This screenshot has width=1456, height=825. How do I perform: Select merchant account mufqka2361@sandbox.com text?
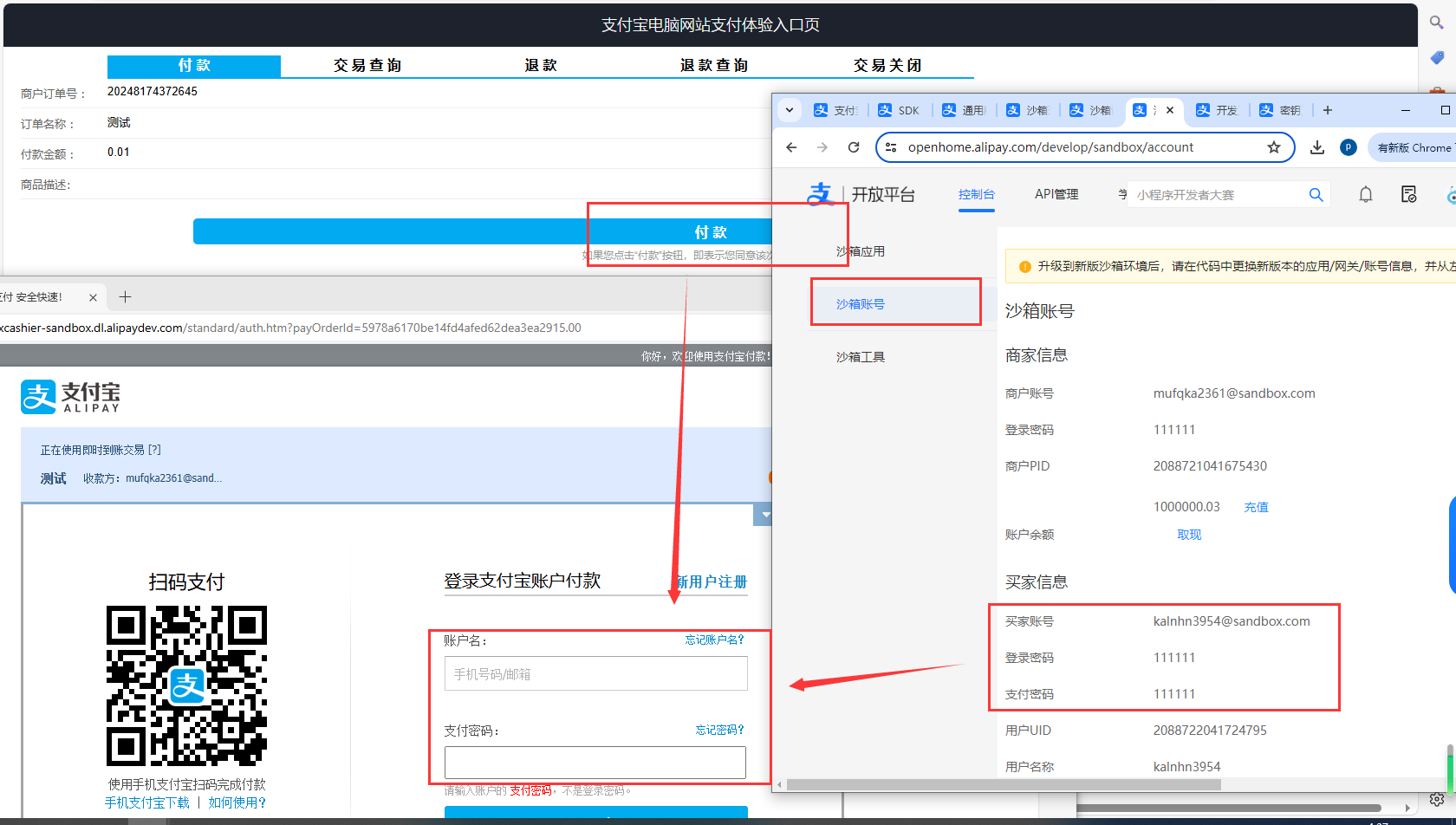[x=1234, y=393]
